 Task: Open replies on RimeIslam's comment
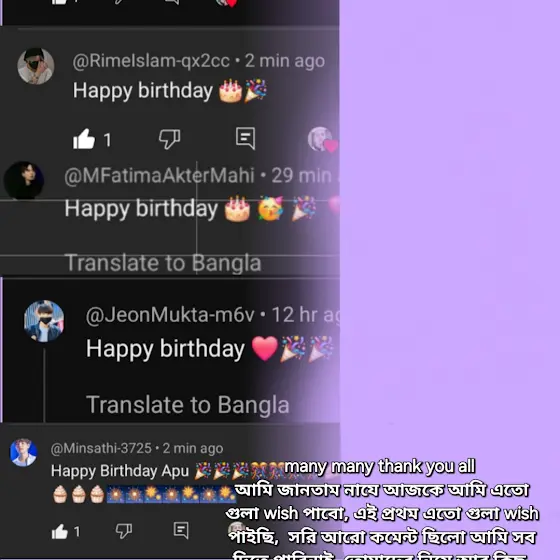[246, 138]
